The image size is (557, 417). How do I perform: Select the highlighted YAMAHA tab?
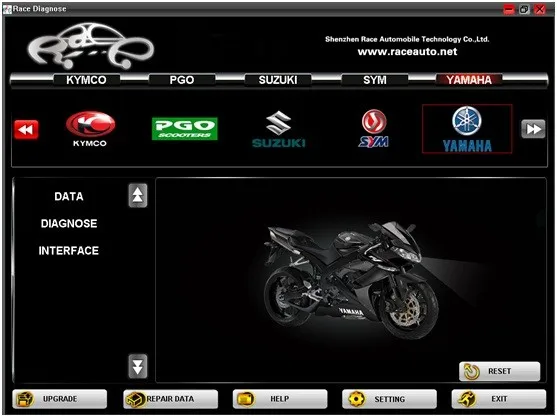tap(469, 80)
